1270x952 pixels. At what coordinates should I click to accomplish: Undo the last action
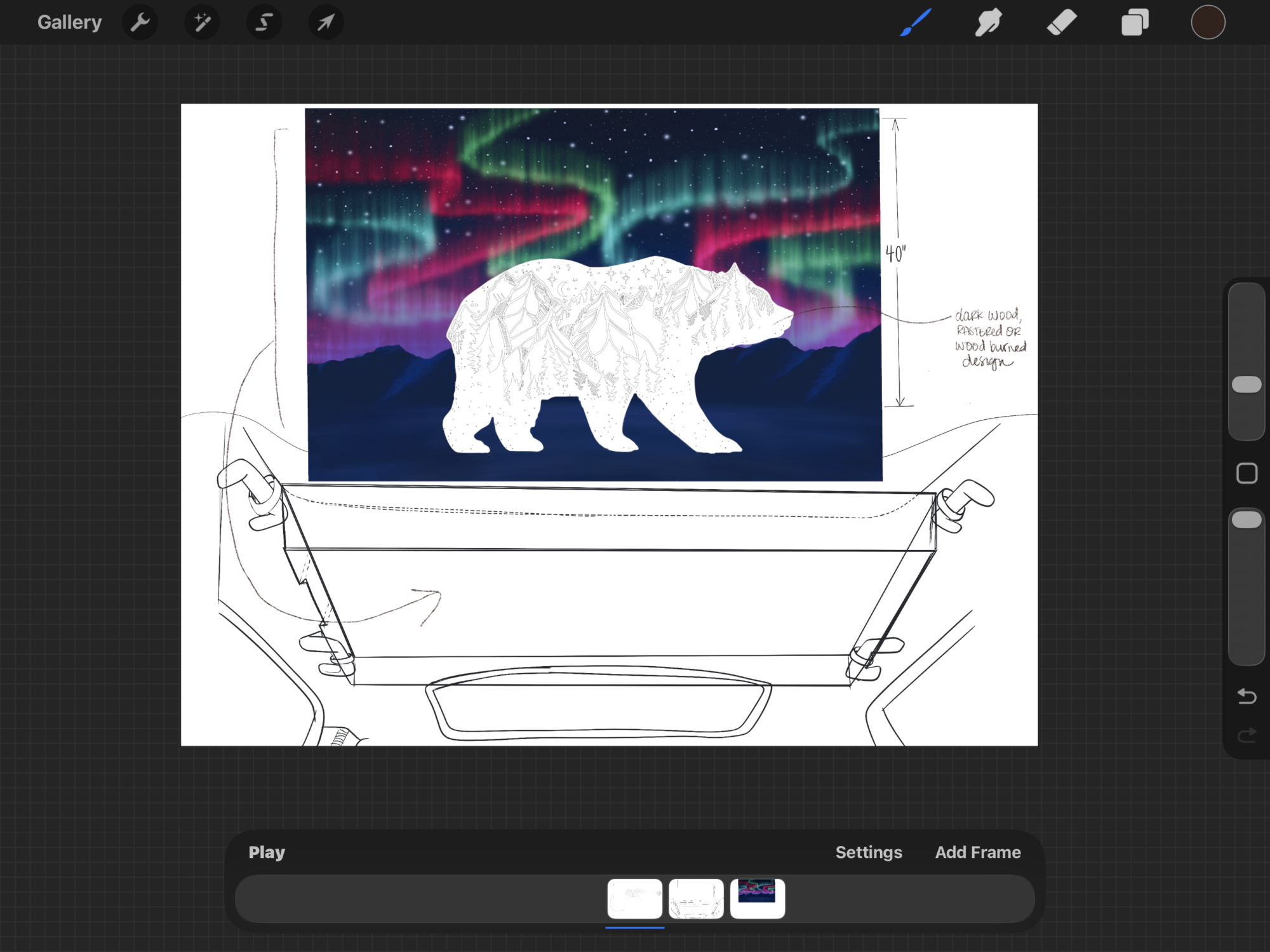1247,697
